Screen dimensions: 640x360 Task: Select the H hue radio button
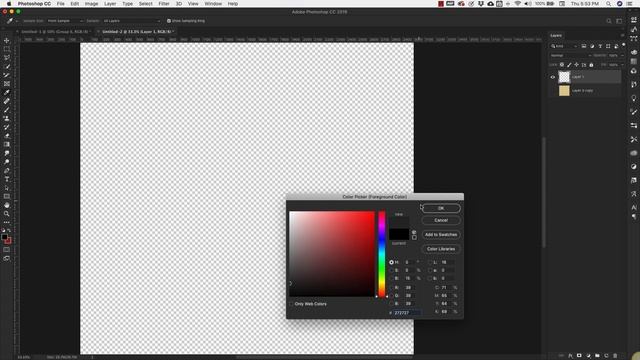[391, 262]
